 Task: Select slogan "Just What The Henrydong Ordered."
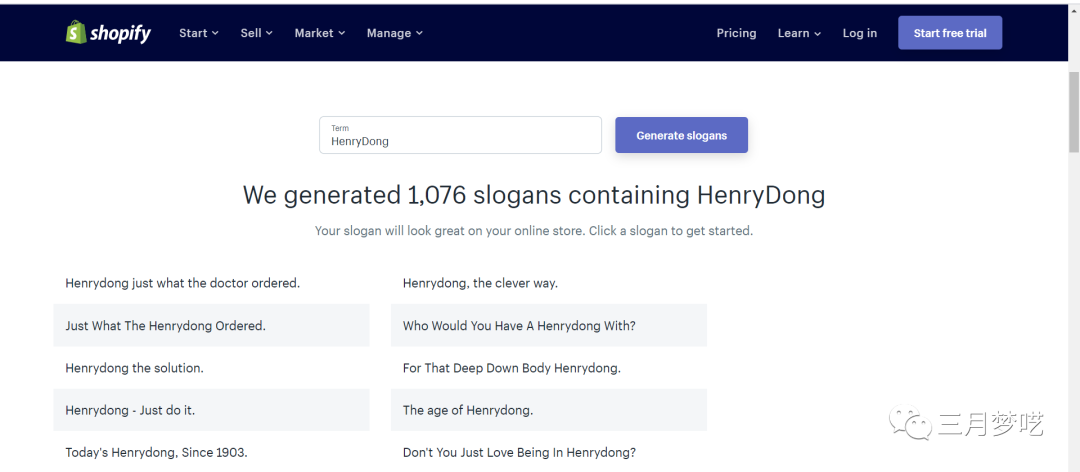(165, 325)
